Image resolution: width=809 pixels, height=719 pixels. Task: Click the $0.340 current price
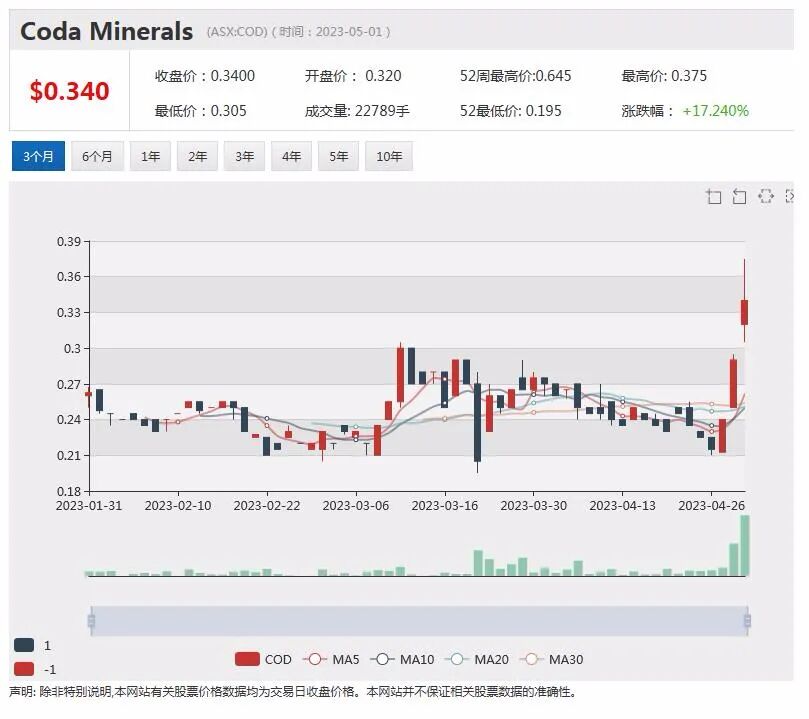point(70,91)
